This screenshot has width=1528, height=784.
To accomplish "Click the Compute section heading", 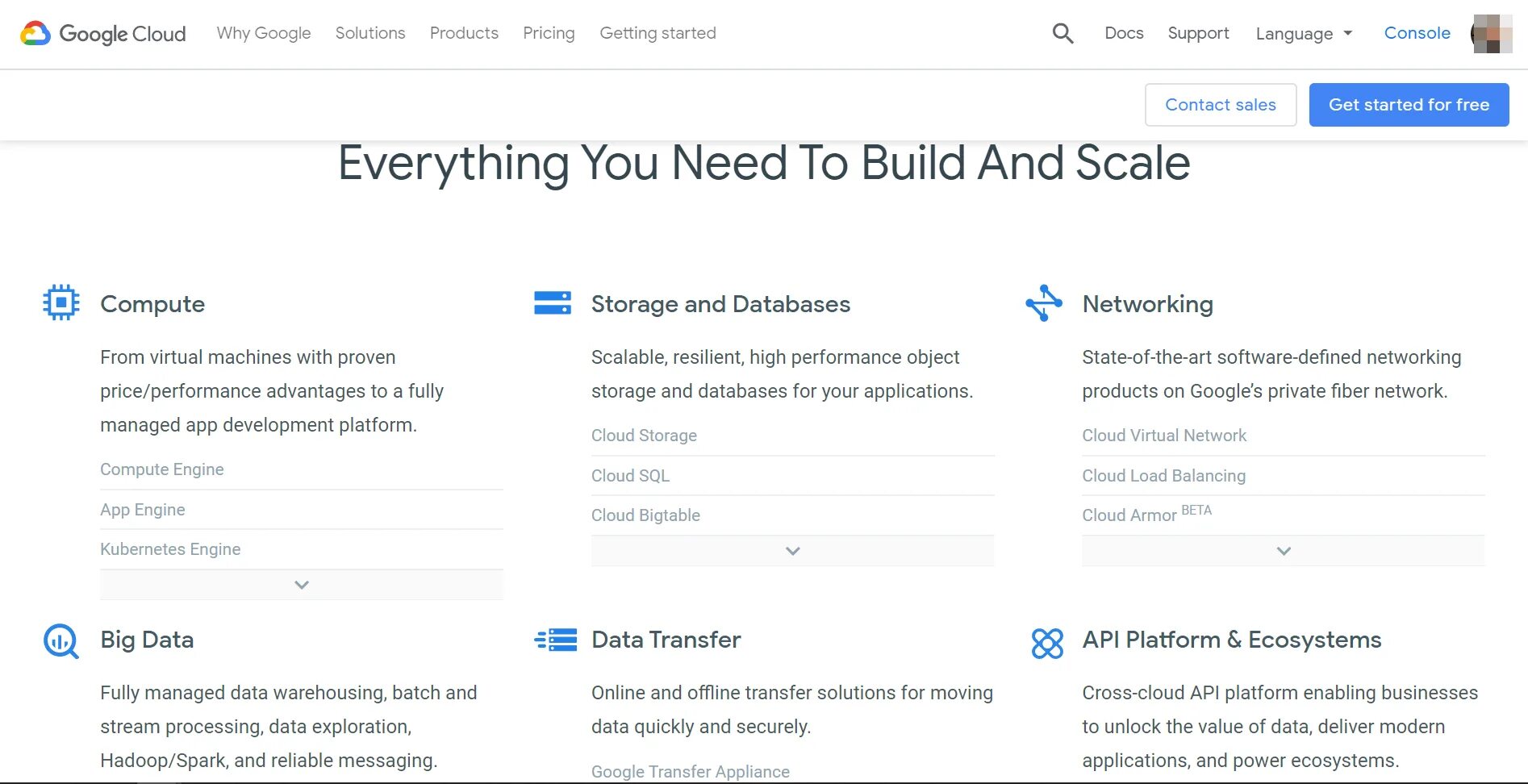I will tap(152, 304).
